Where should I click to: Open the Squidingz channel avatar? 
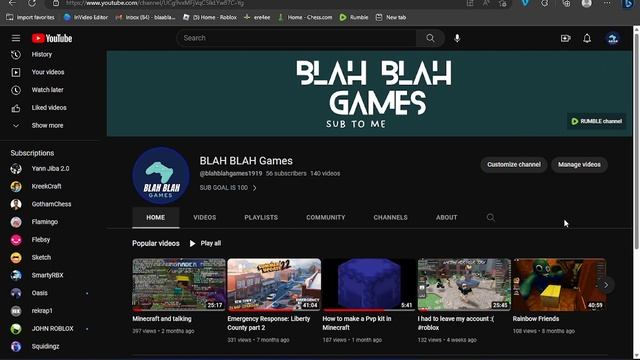(16, 347)
